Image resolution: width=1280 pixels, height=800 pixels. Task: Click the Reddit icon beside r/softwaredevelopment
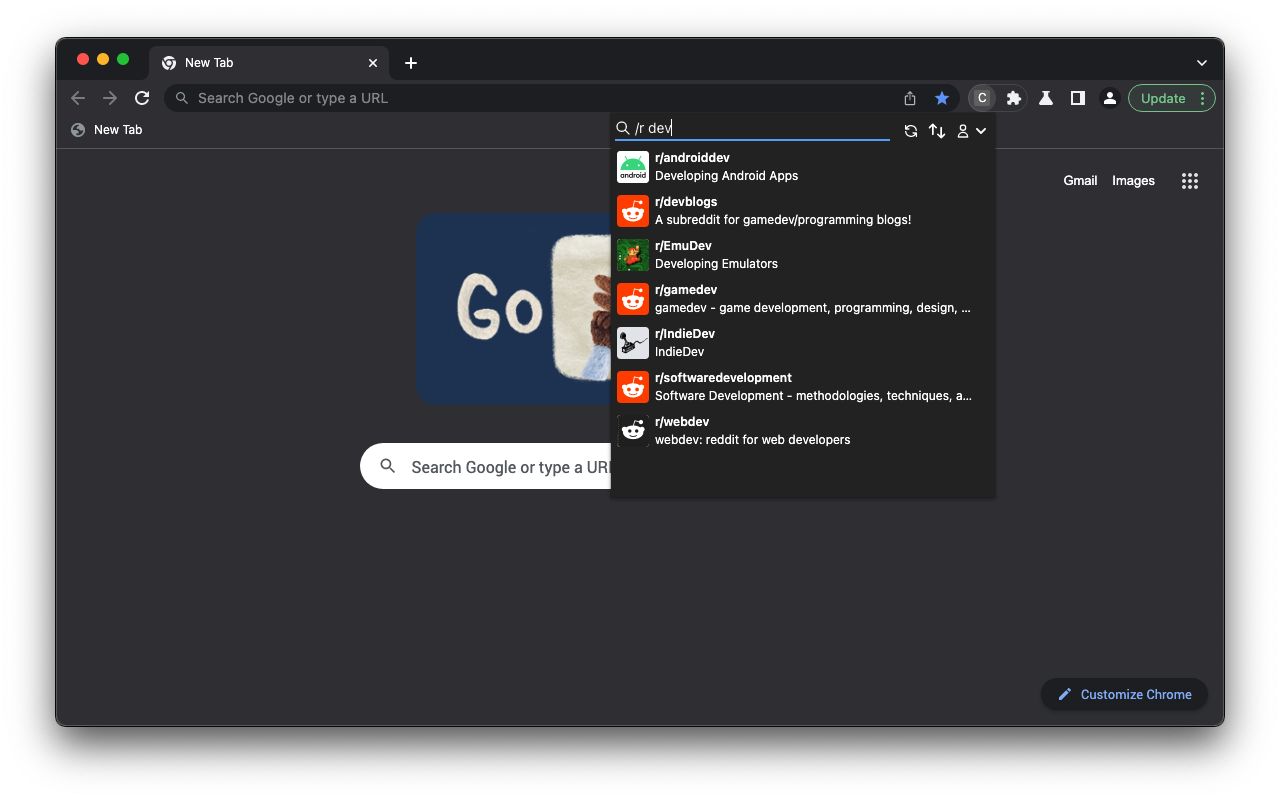tap(633, 387)
